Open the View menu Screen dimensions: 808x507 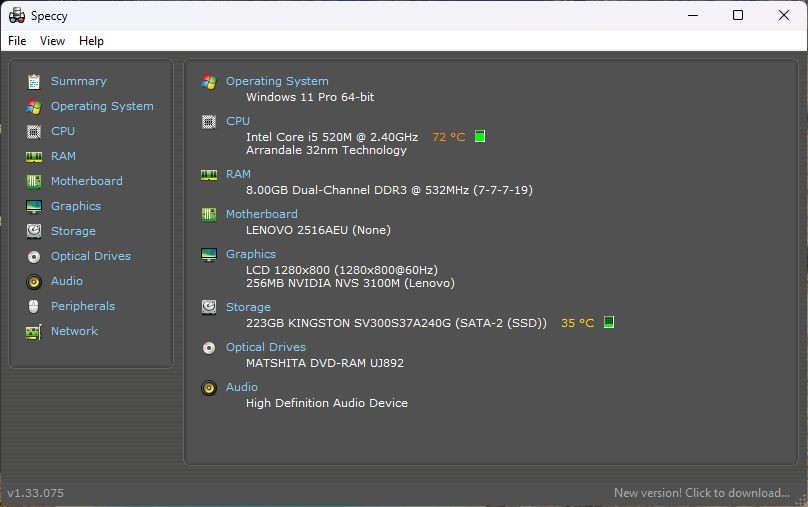pyautogui.click(x=53, y=41)
